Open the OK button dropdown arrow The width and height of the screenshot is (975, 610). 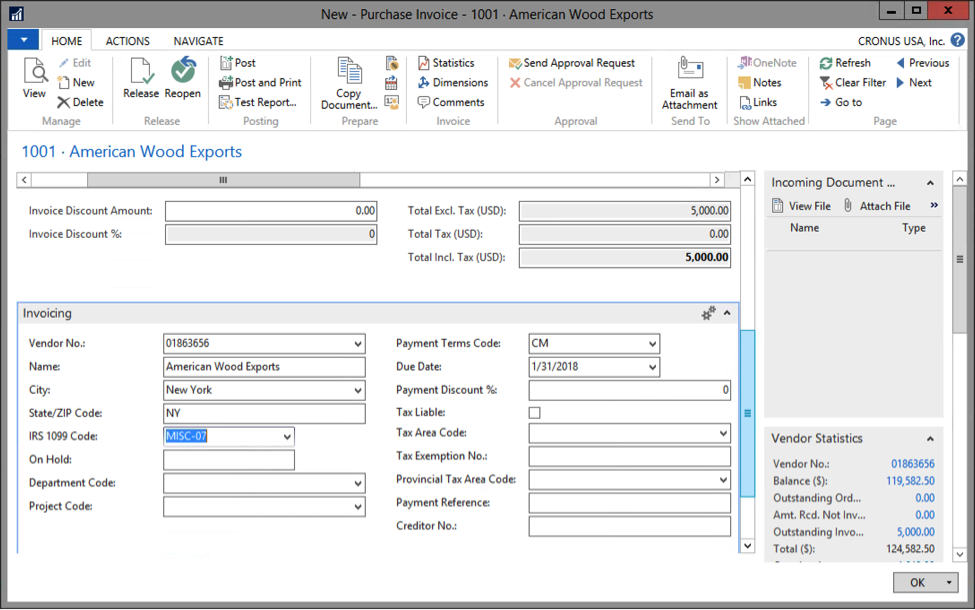[949, 583]
